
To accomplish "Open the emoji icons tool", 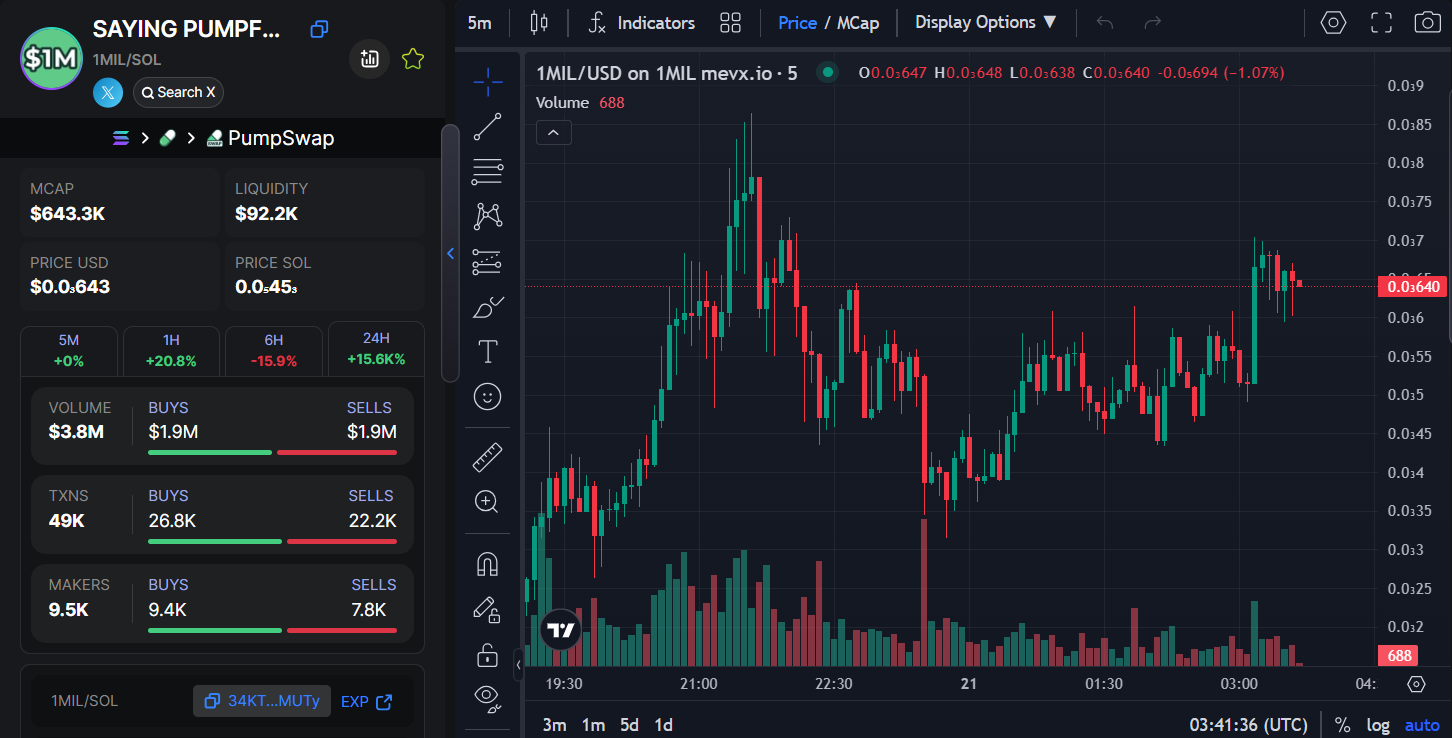I will 487,397.
